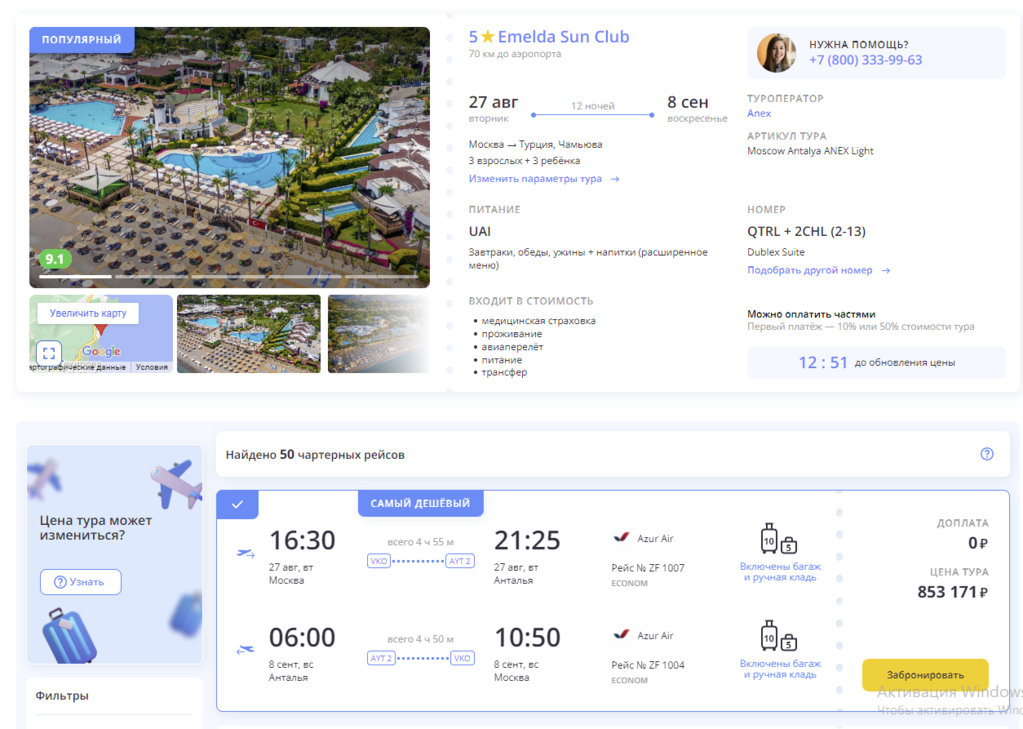Viewport: 1023px width, 729px height.
Task: Click the 'Самый дешёвый' flight label
Action: [420, 503]
